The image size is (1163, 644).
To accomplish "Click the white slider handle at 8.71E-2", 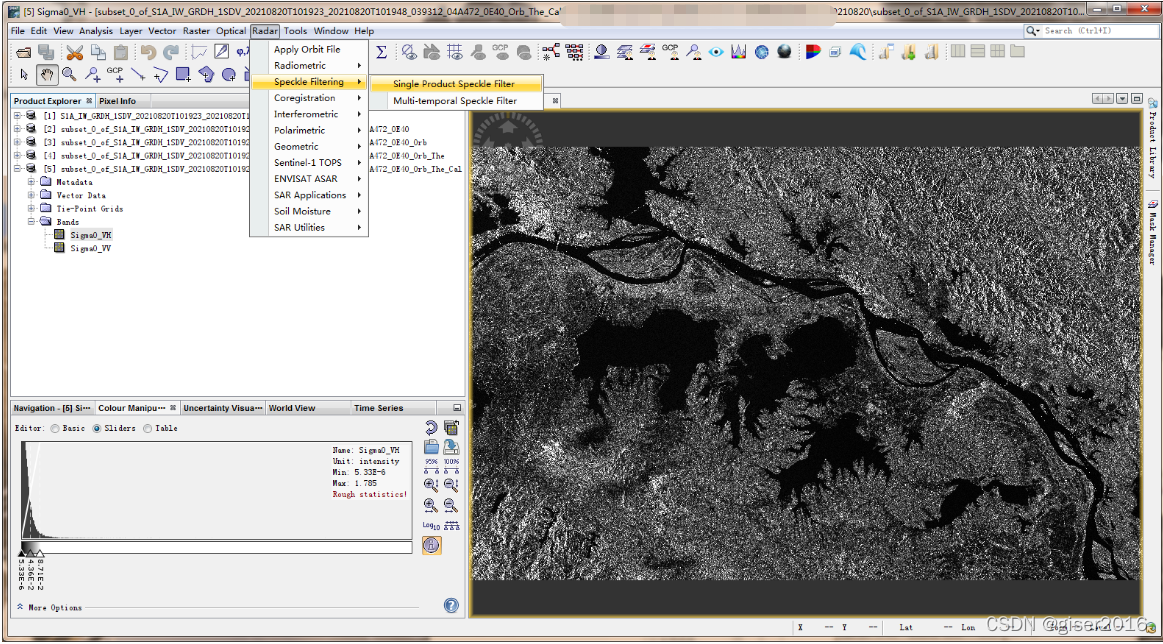I will pos(39,552).
